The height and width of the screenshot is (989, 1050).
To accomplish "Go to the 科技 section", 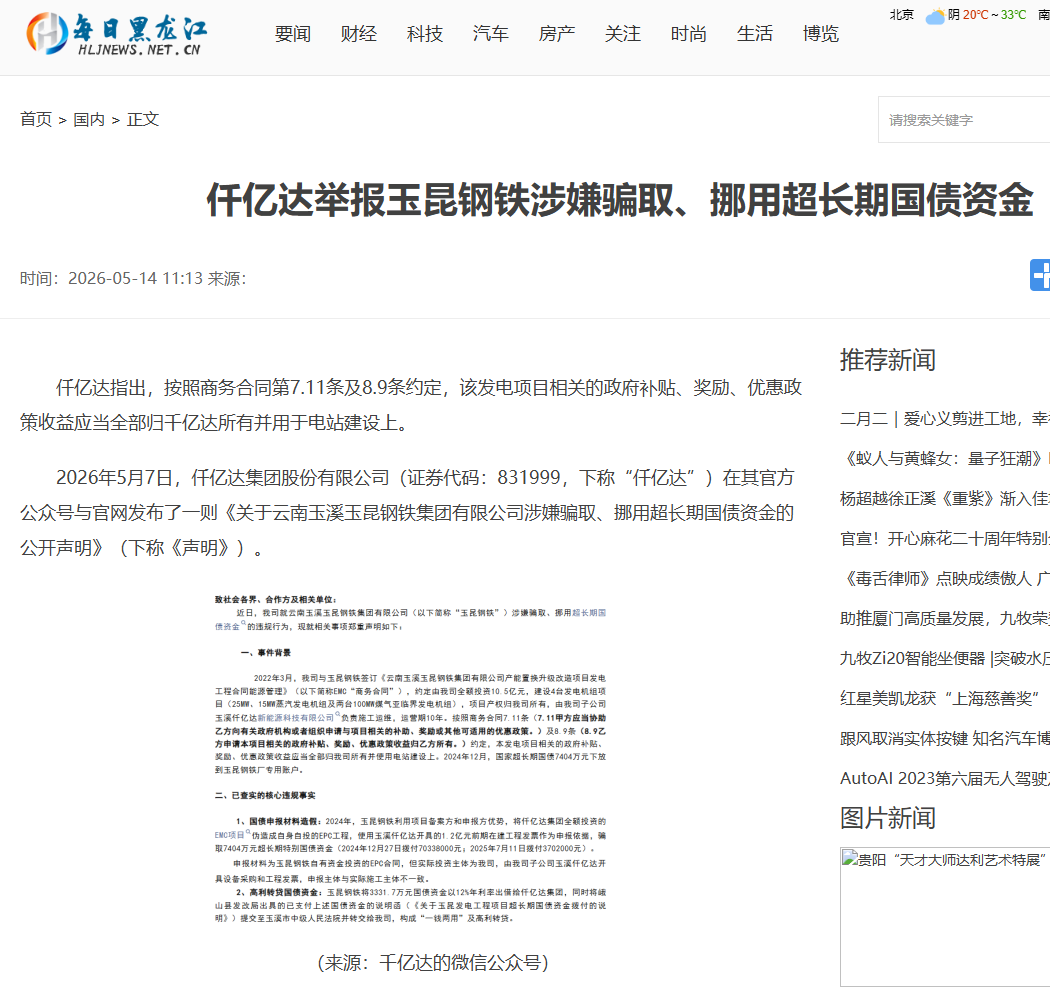I will [x=425, y=33].
